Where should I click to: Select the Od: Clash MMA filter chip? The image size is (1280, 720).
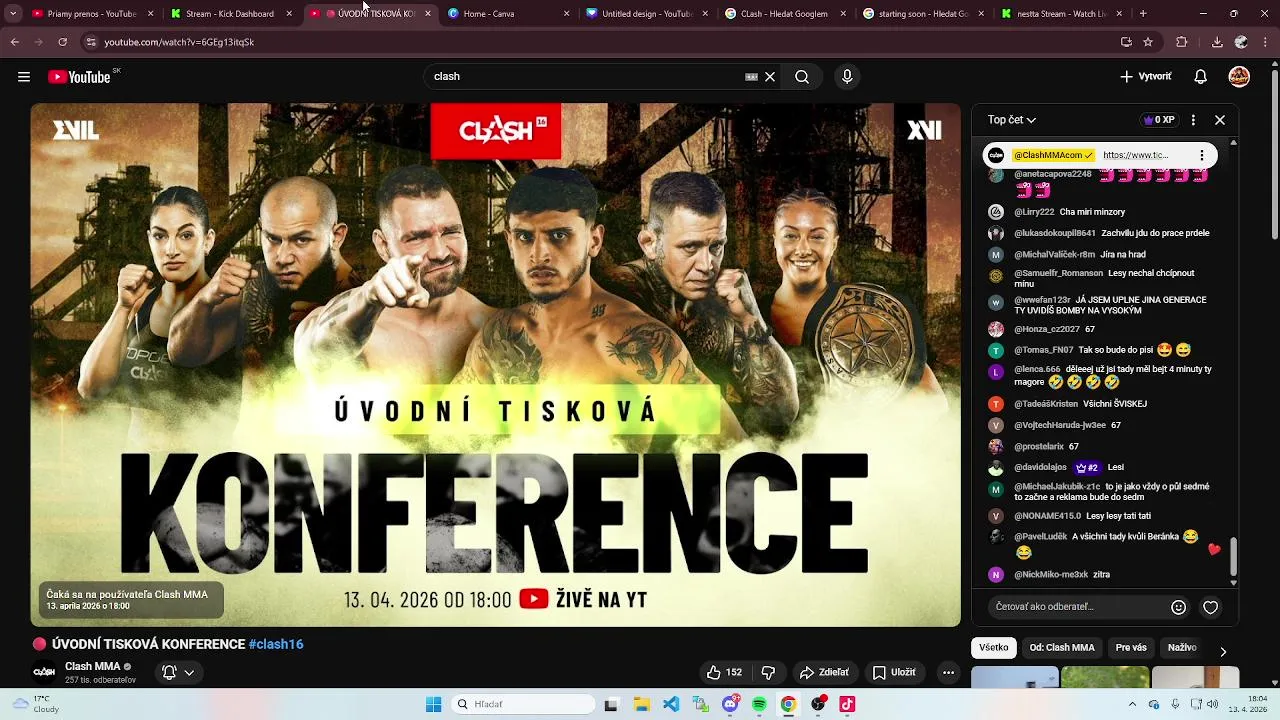(1062, 648)
